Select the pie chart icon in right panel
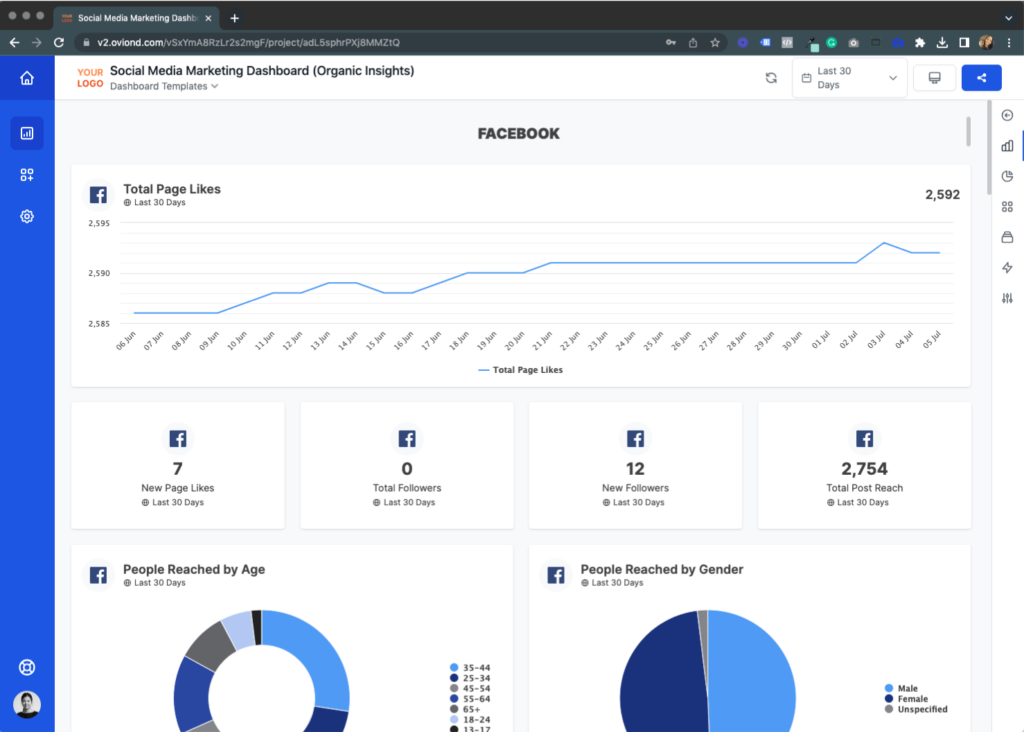 pos(1007,176)
